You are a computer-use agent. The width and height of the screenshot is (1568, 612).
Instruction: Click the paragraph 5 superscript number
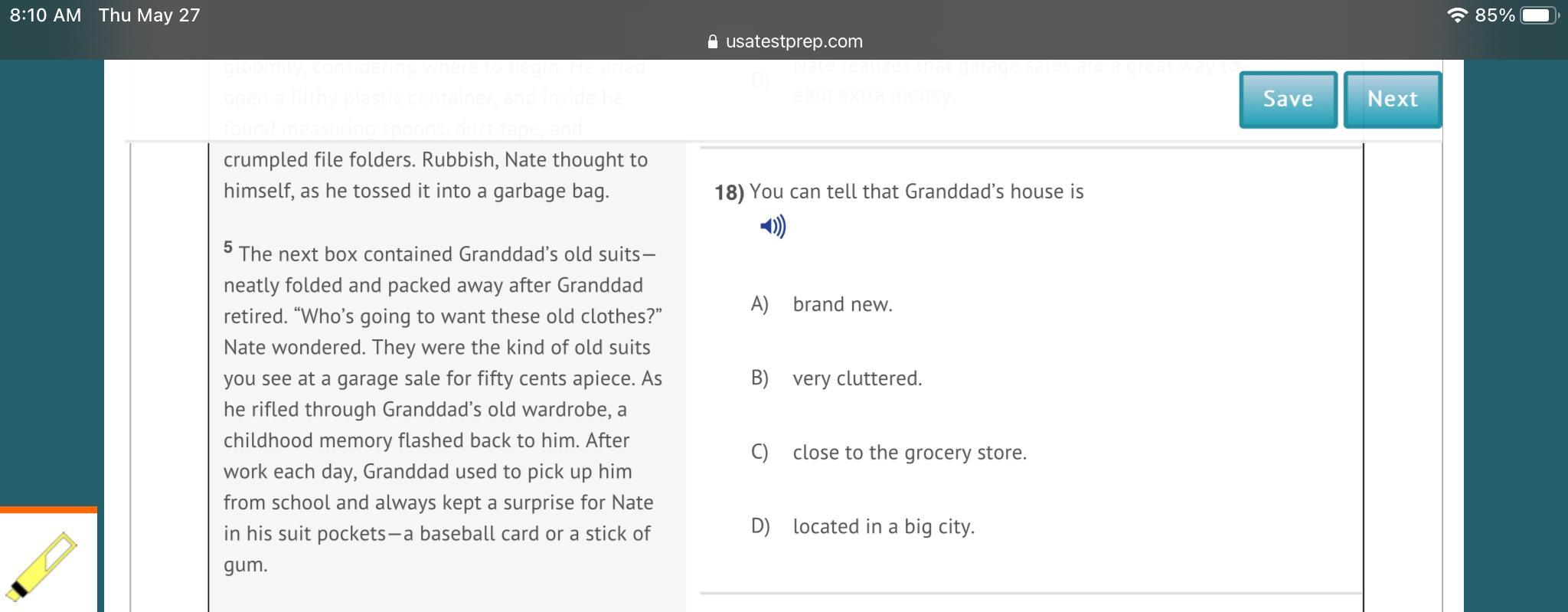(228, 247)
